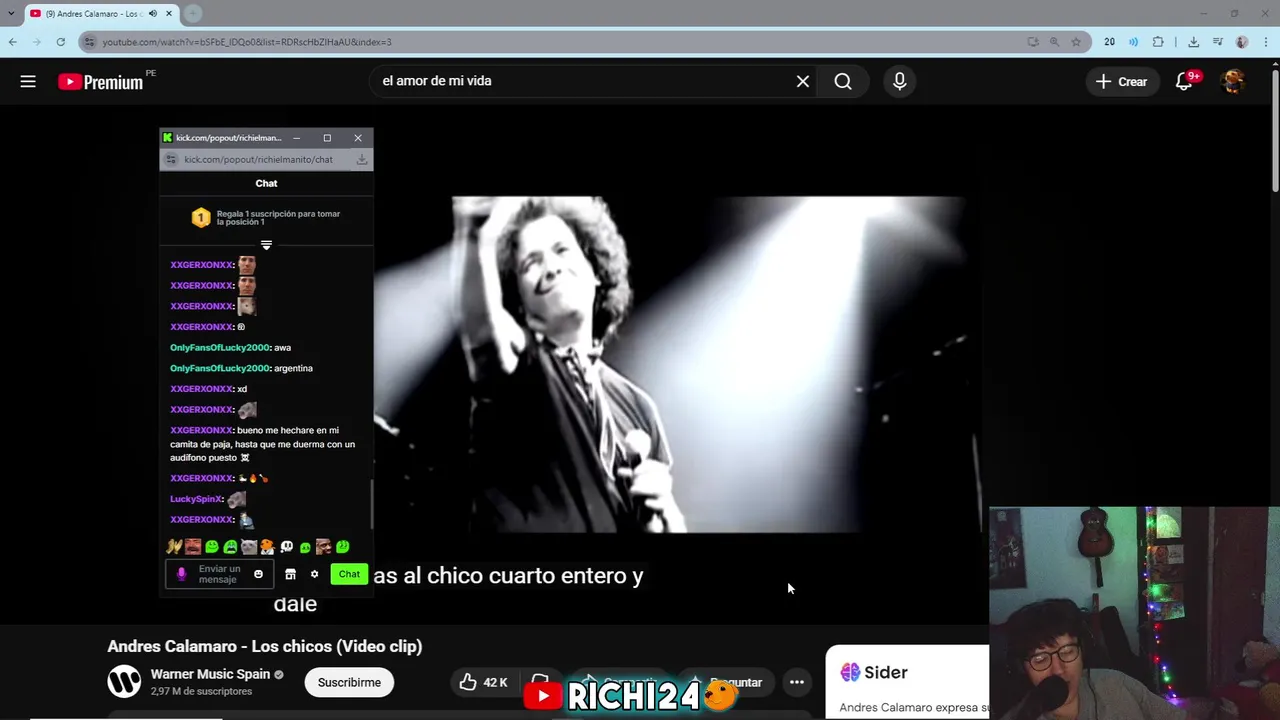Open a new browser tab
The height and width of the screenshot is (720, 1280).
coord(192,14)
